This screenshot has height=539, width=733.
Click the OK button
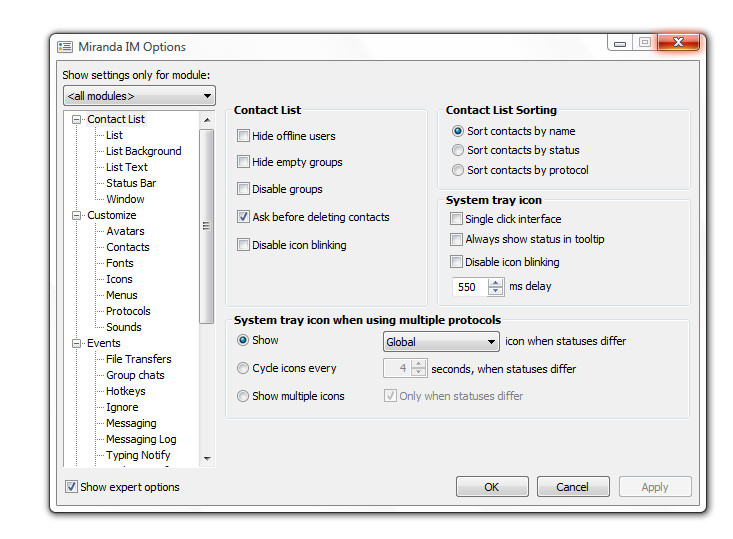(x=492, y=487)
